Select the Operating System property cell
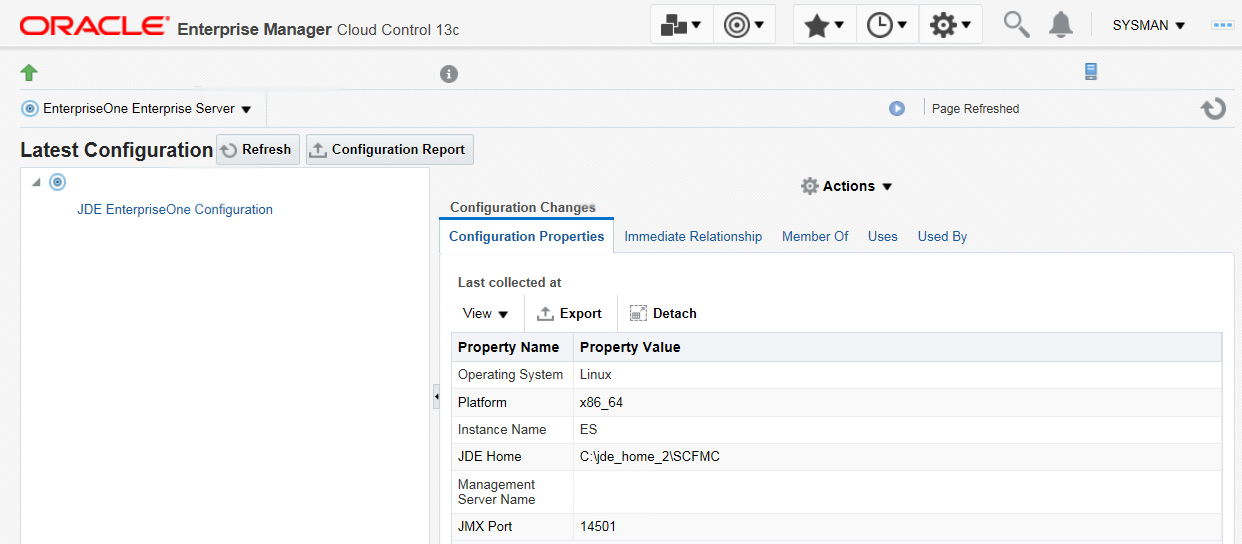The image size is (1242, 544). (512, 375)
